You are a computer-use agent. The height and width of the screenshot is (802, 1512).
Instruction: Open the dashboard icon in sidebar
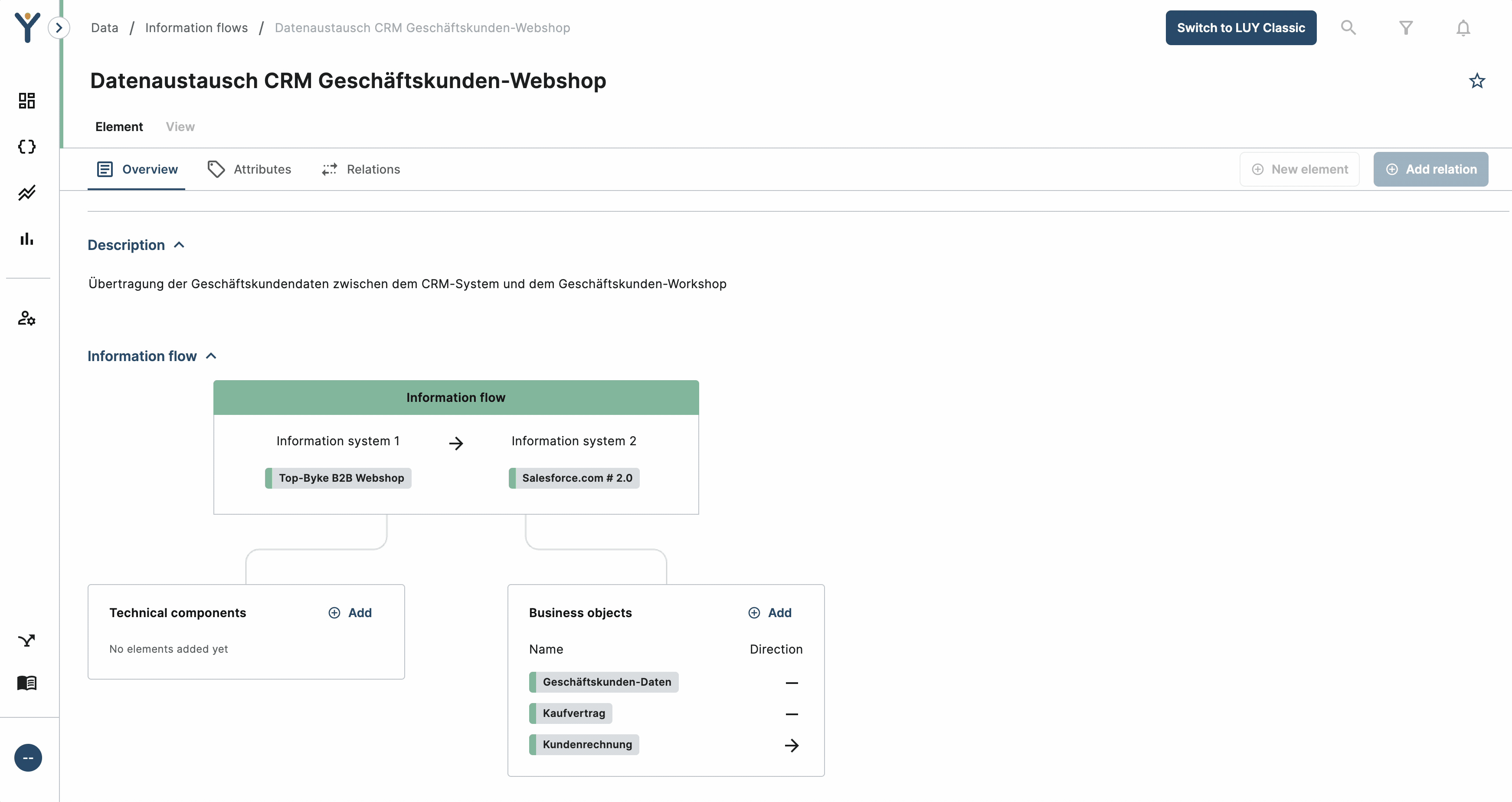point(27,100)
